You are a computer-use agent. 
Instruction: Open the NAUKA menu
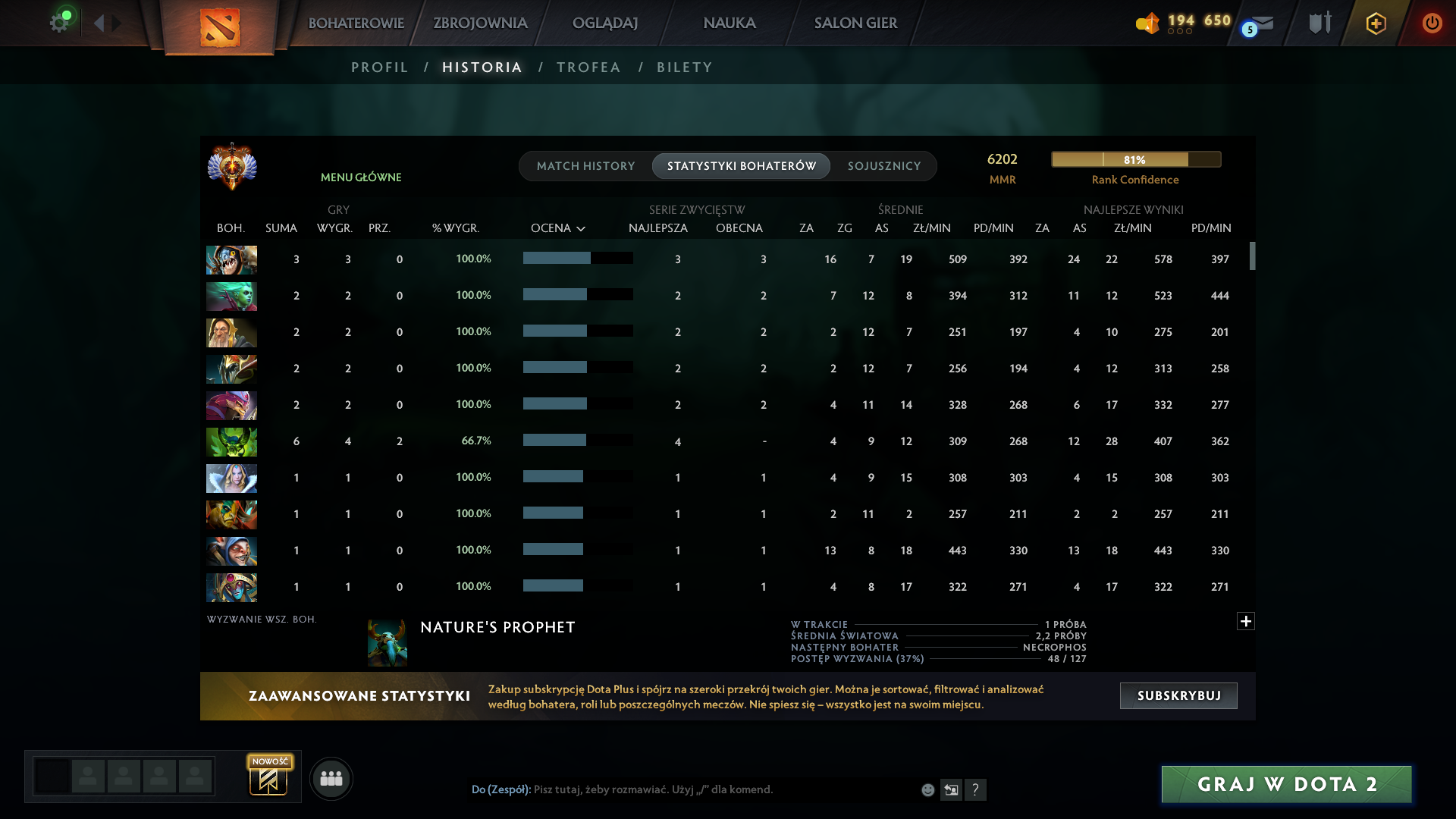[730, 24]
